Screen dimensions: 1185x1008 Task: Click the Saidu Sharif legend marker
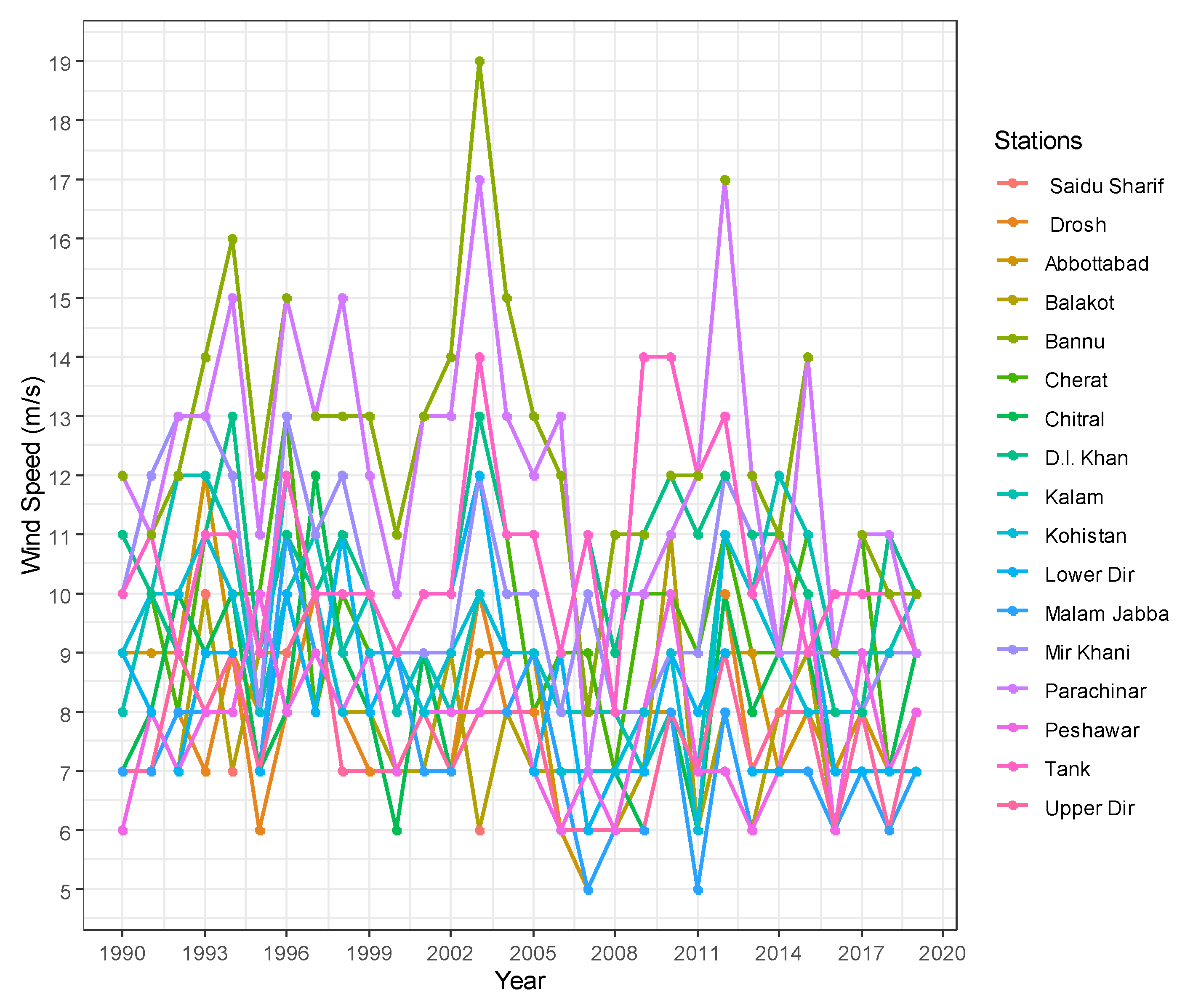pyautogui.click(x=1012, y=184)
